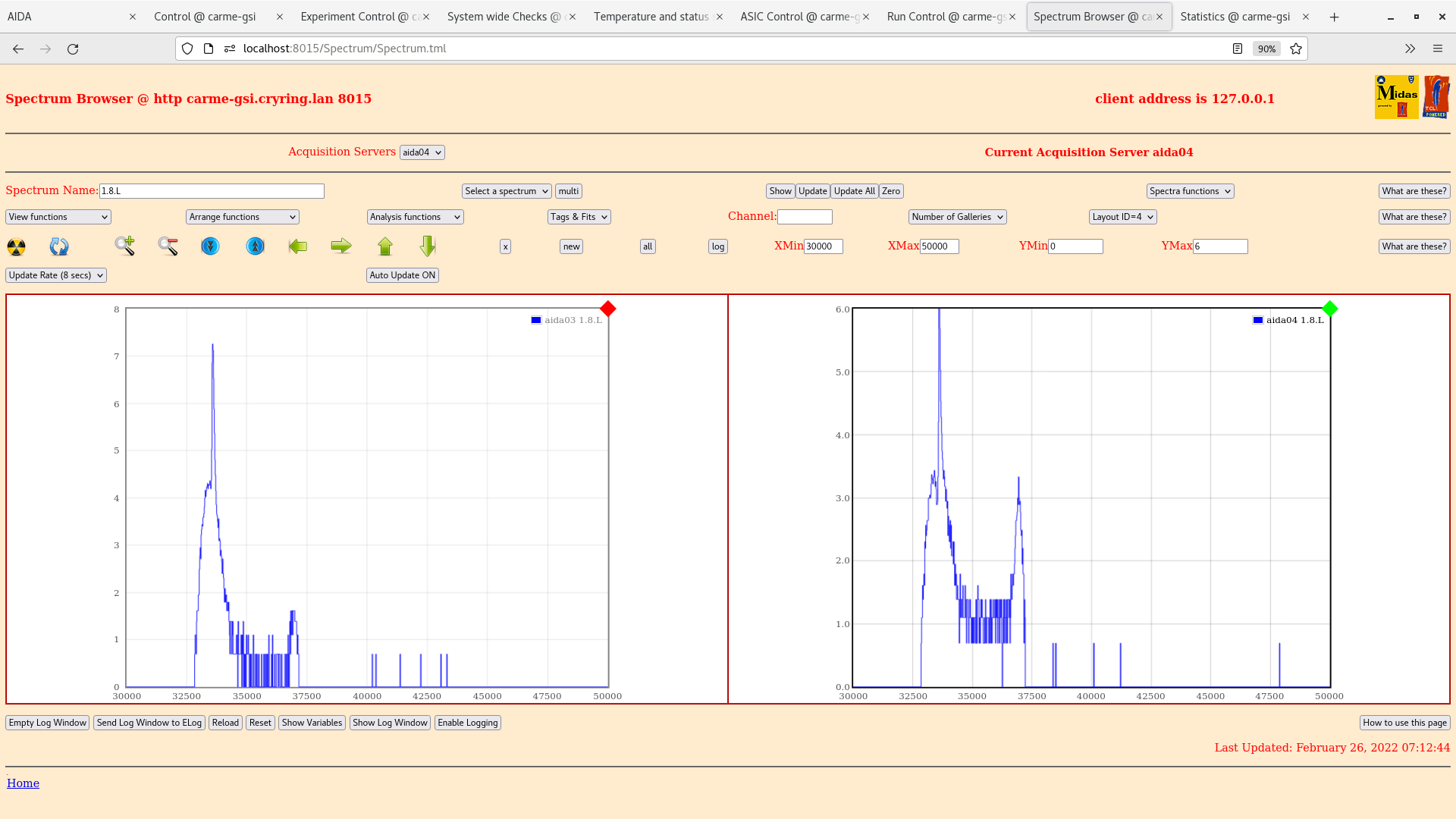Open the Update Rate (8 secs) dropdown
Image resolution: width=1456 pixels, height=819 pixels.
pos(56,275)
